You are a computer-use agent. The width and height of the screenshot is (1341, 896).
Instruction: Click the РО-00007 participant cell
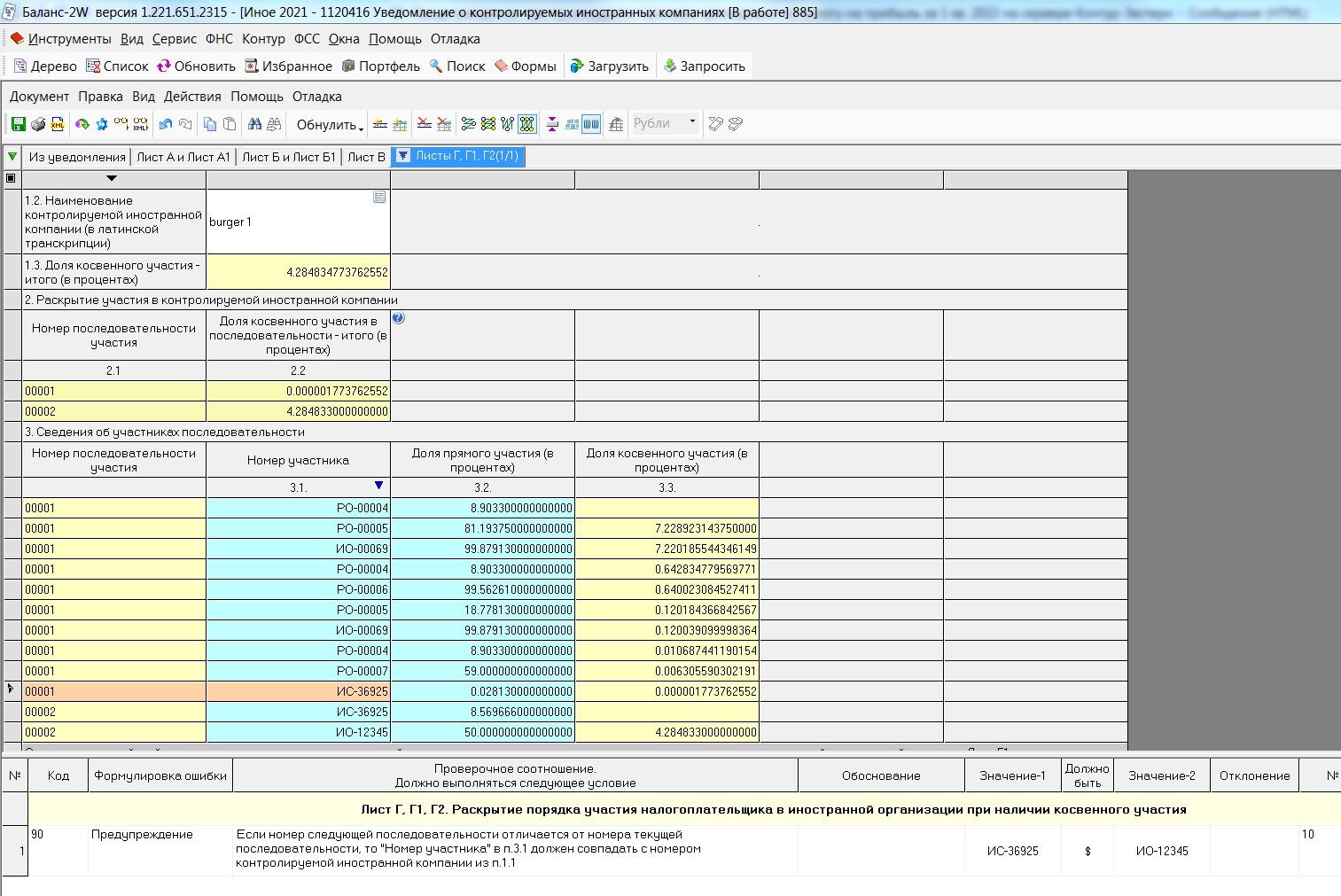point(298,671)
